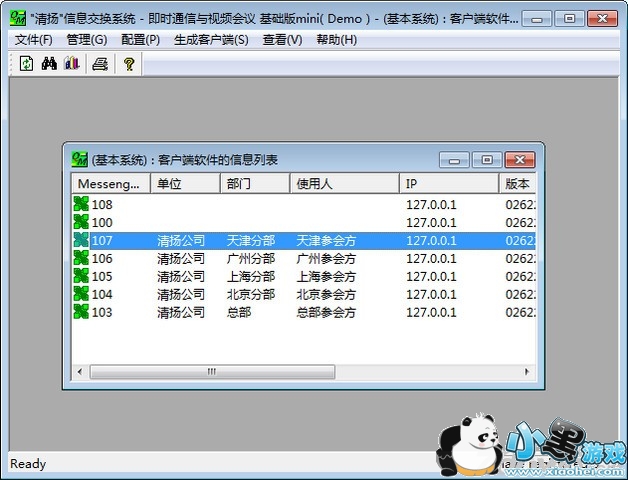Screen dimensions: 628x480
Task: Click 北京分部 department cell
Action: point(251,294)
